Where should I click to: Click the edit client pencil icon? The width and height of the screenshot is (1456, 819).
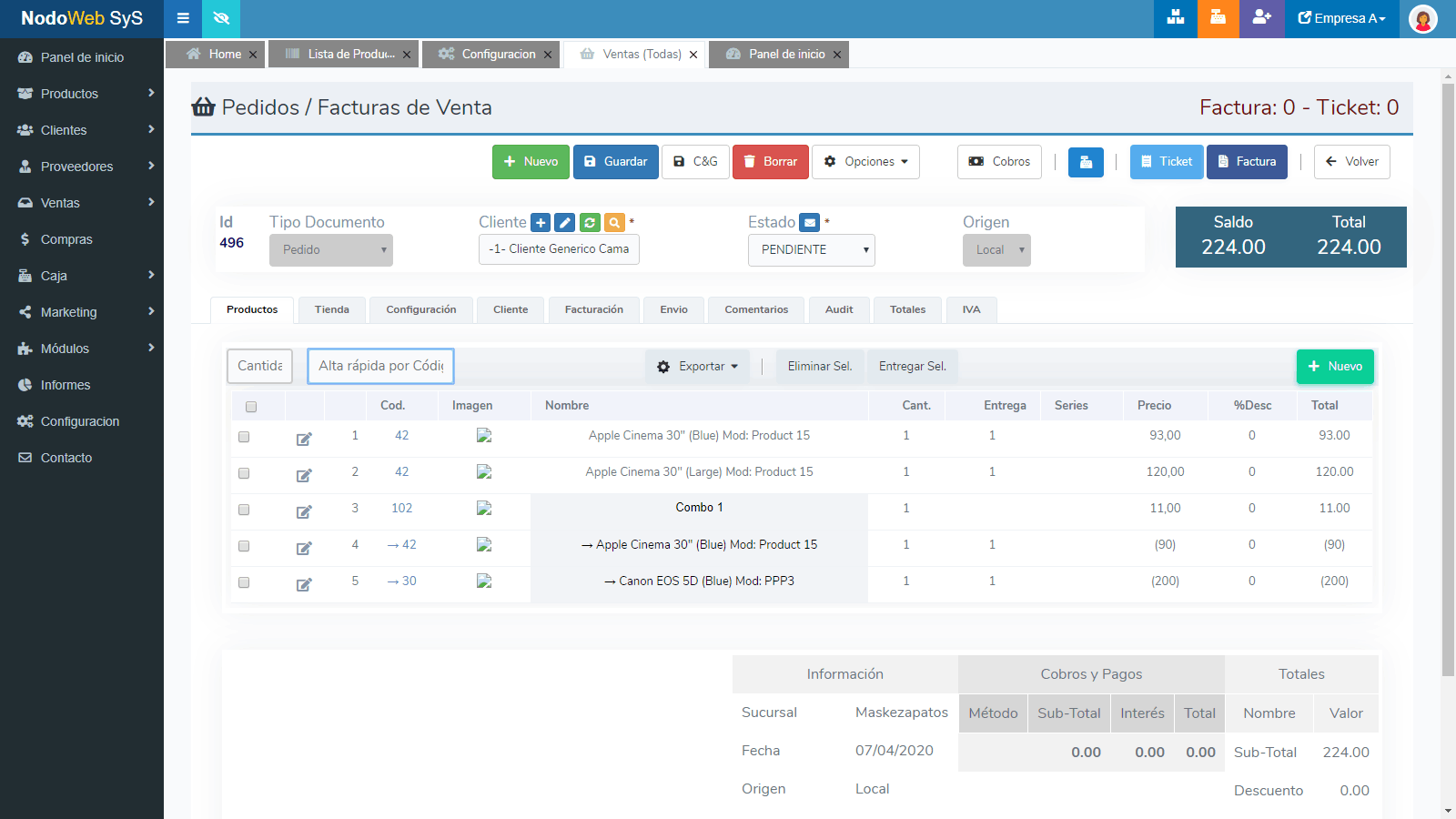coord(565,223)
